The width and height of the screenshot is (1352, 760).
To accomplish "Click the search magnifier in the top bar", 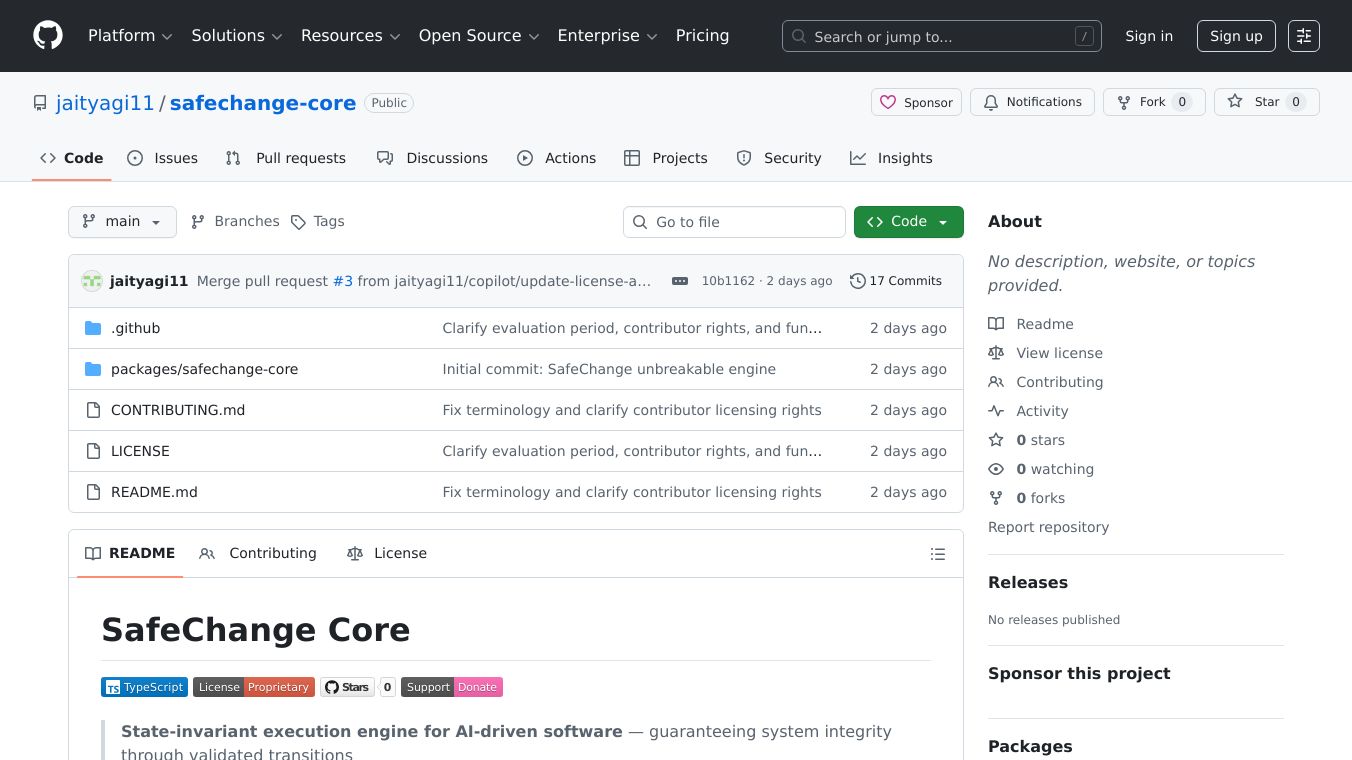I will 799,36.
